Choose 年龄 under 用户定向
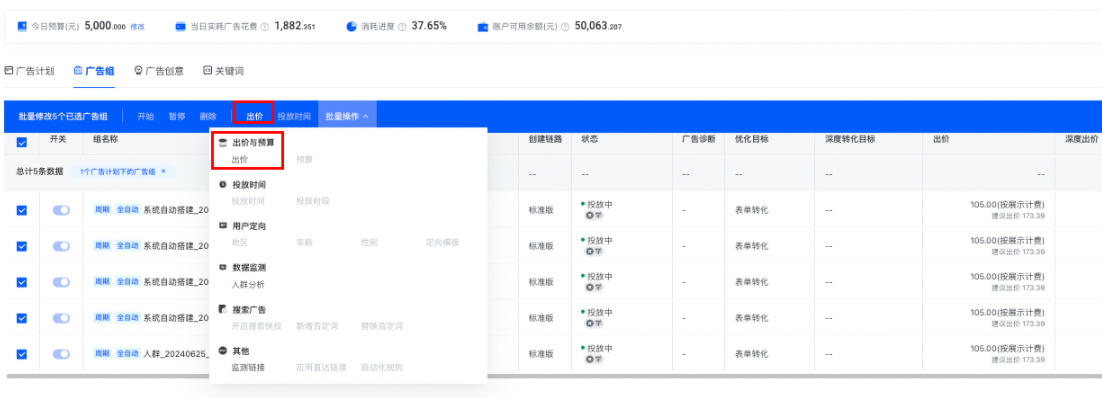 click(304, 243)
